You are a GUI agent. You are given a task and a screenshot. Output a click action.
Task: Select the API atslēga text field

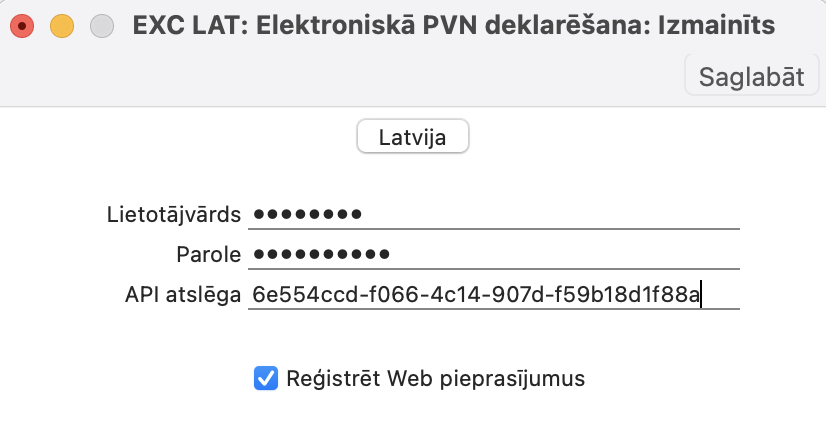pyautogui.click(x=494, y=294)
